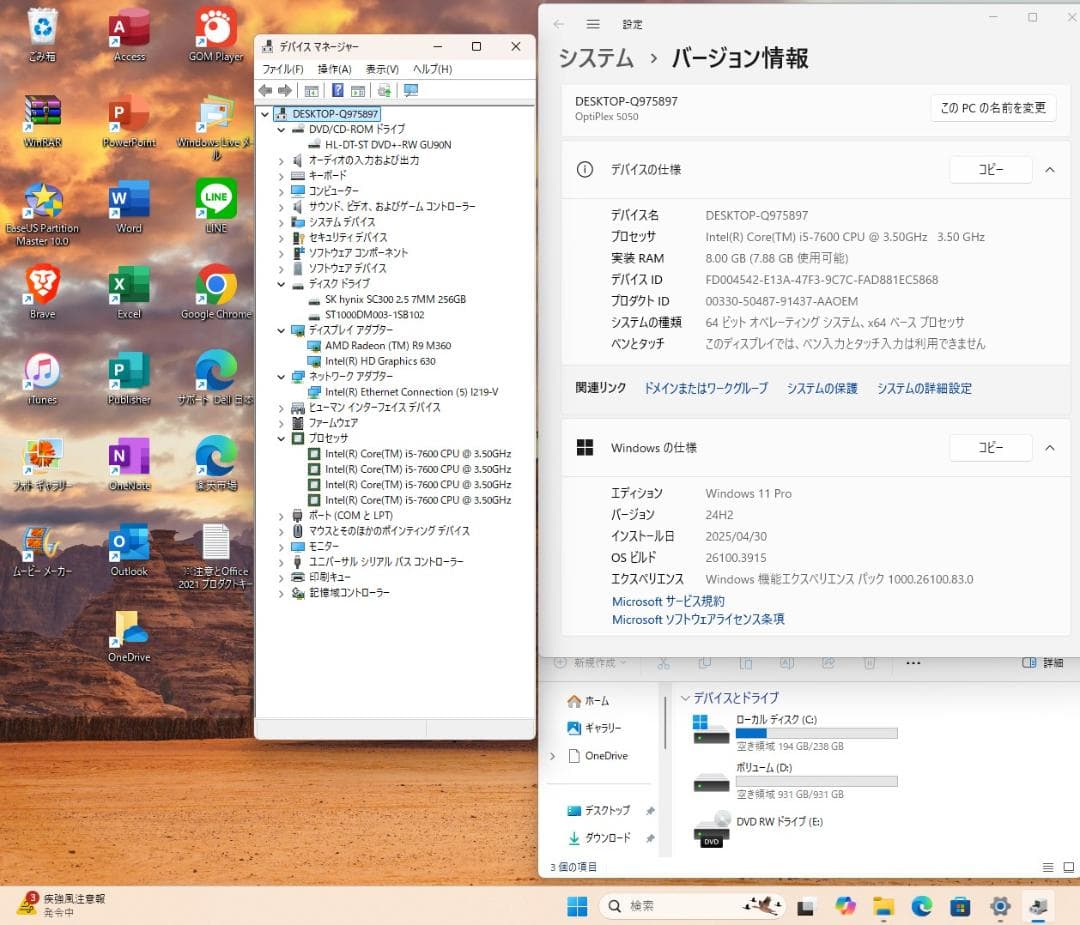Open the See more ellipsis in Explorer
Viewport: 1080px width, 925px height.
pyautogui.click(x=913, y=663)
